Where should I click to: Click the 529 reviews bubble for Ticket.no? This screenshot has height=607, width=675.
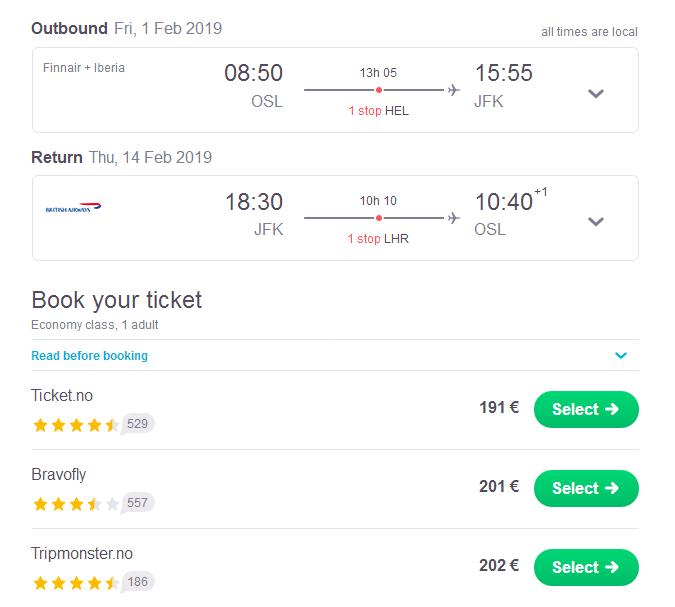coord(137,424)
